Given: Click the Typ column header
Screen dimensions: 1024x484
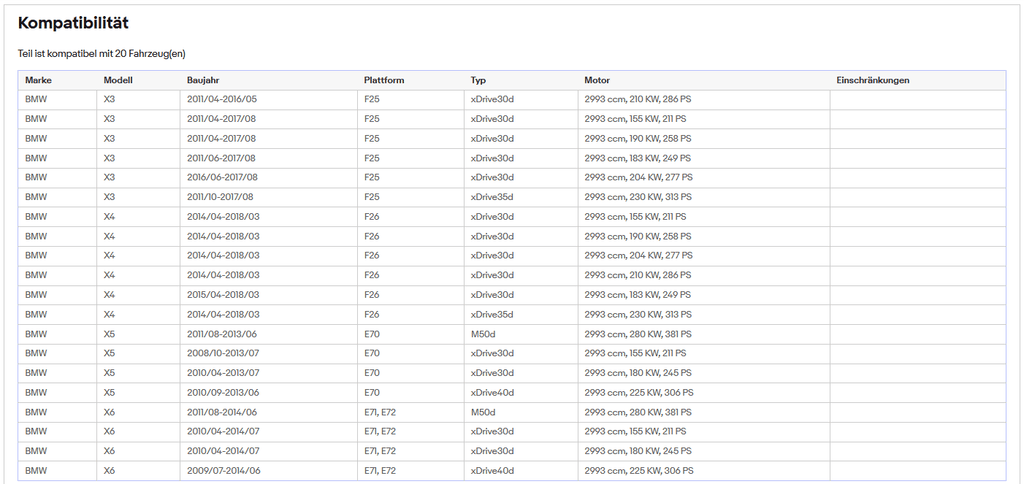Looking at the screenshot, I should 478,80.
